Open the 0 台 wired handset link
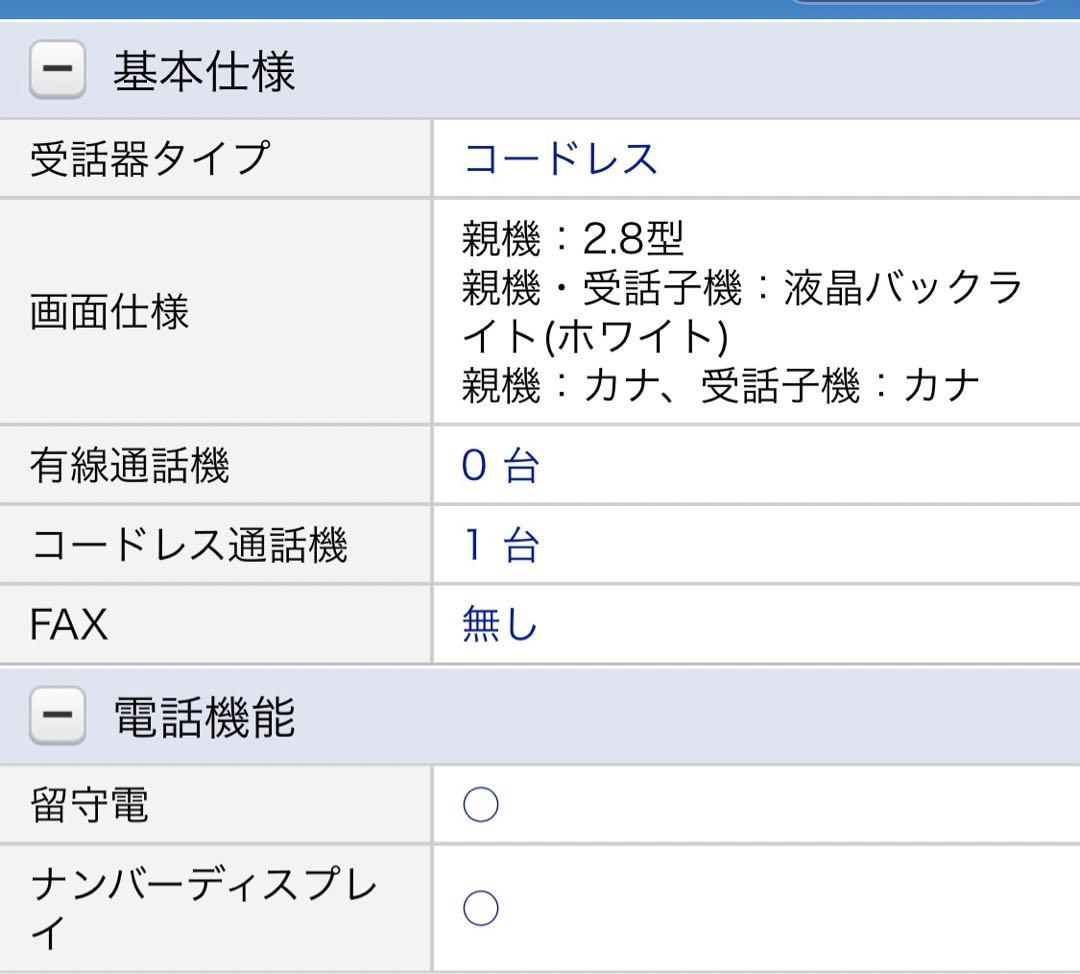The height and width of the screenshot is (974, 1080). pos(500,466)
